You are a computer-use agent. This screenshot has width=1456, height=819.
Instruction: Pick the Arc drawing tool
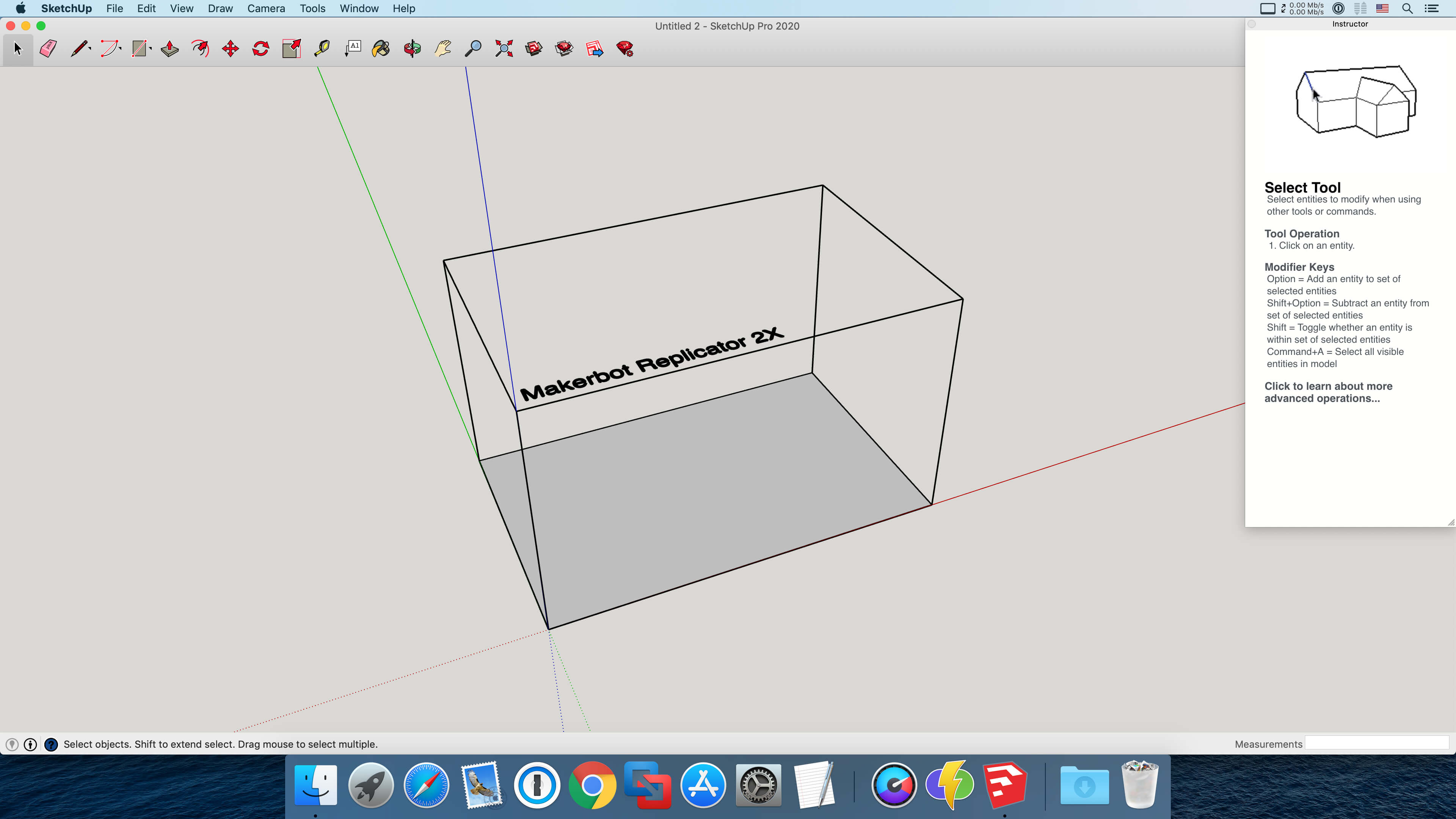click(x=109, y=49)
